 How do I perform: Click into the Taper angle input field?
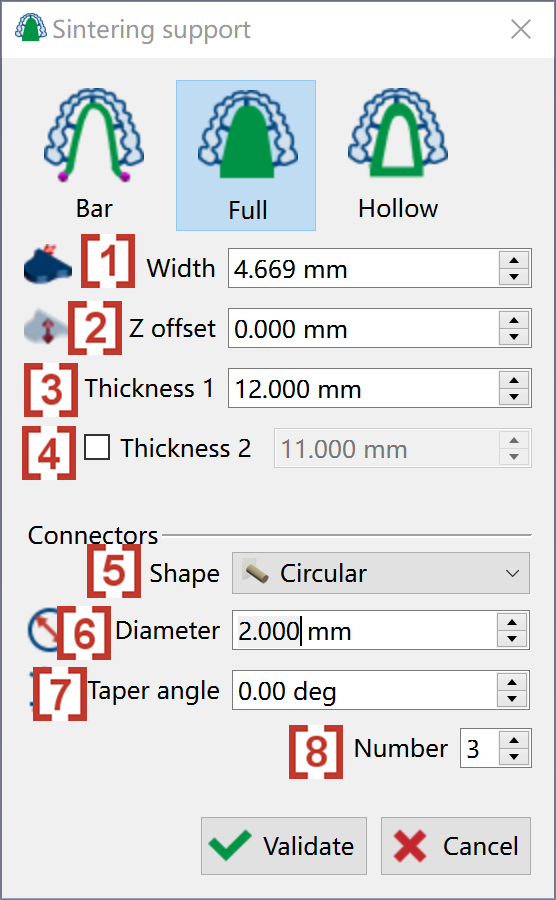pos(364,690)
